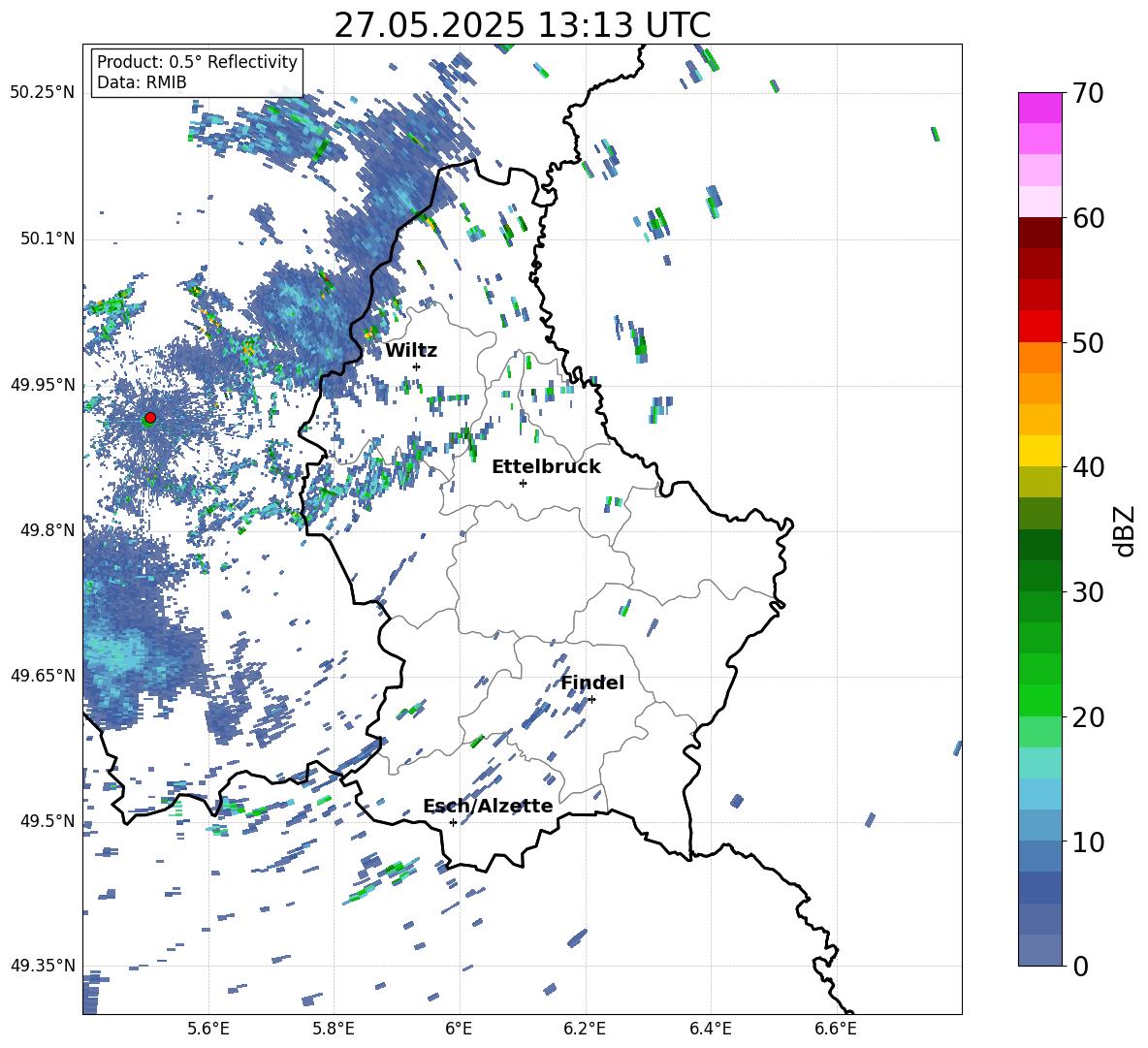The image size is (1148, 1048).
Task: Click the 49.65°N latitude label
Action: [43, 675]
